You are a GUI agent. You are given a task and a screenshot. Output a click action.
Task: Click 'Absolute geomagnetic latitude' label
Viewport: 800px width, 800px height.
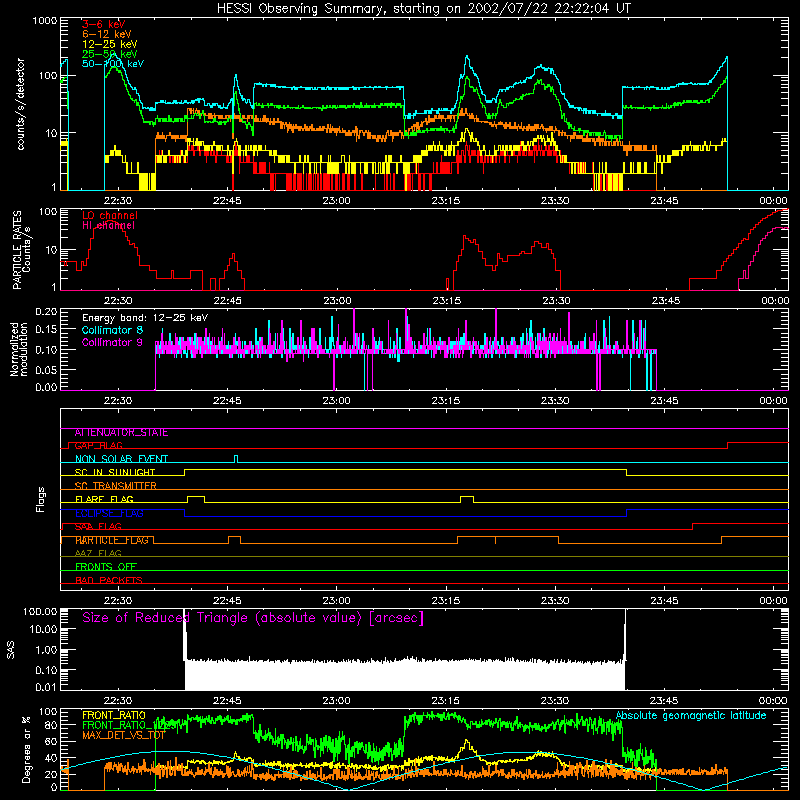691,715
